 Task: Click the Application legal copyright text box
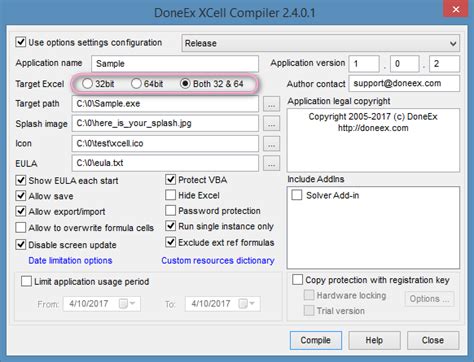(x=373, y=140)
